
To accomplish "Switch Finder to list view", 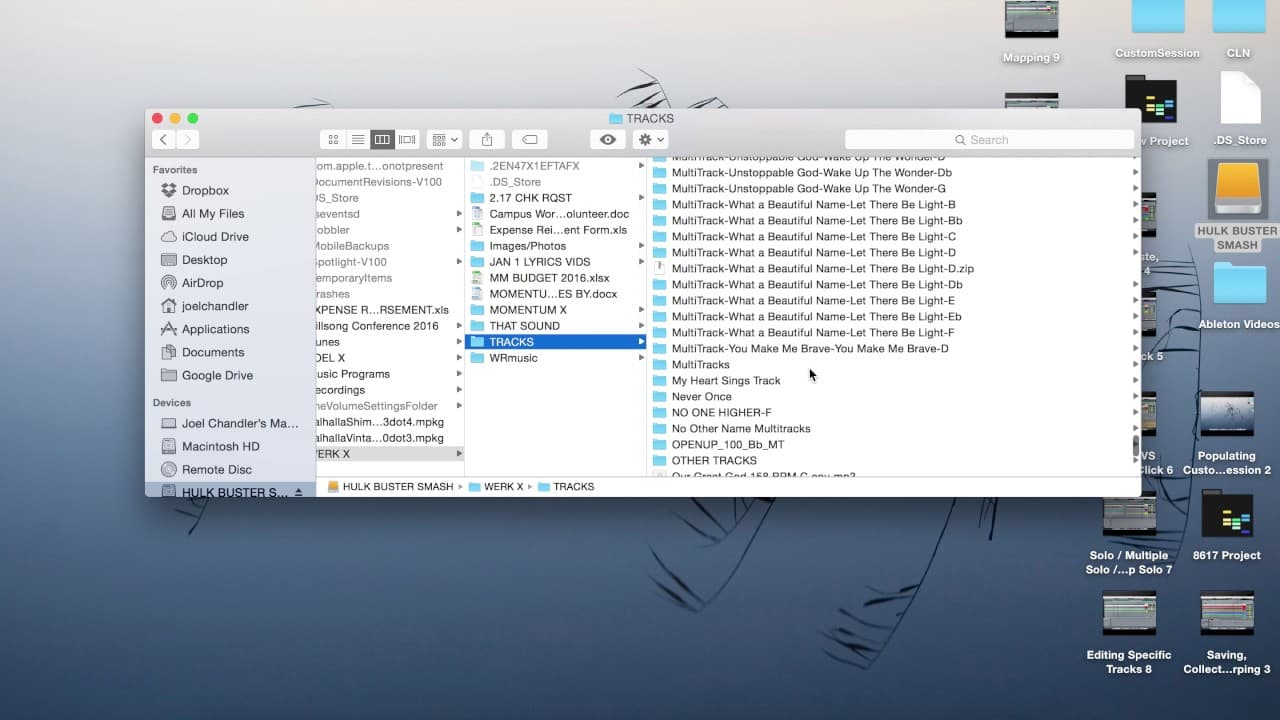I will coord(357,140).
